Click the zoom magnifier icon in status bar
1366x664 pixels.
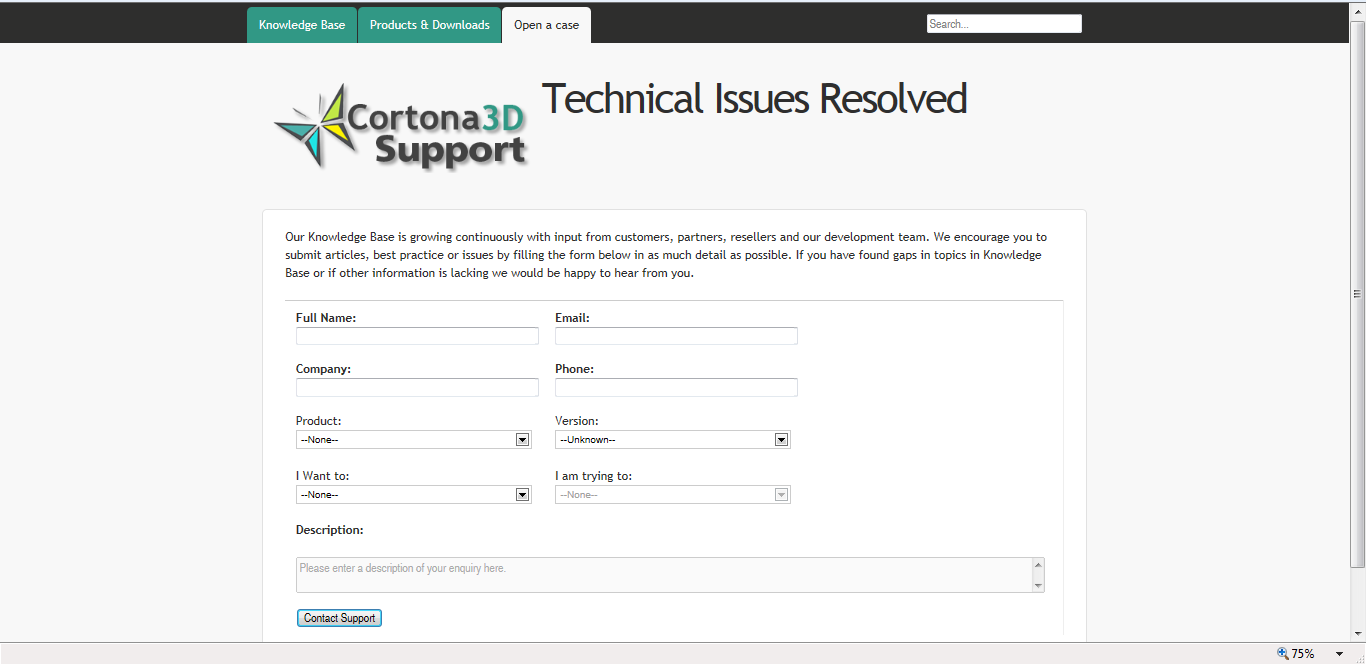pos(1282,653)
